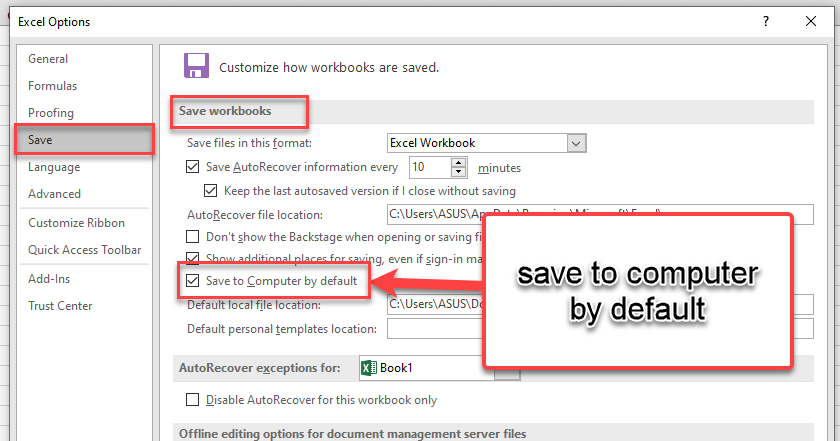Screen dimensions: 840x441
Task: Open the General options category
Action: (48, 59)
